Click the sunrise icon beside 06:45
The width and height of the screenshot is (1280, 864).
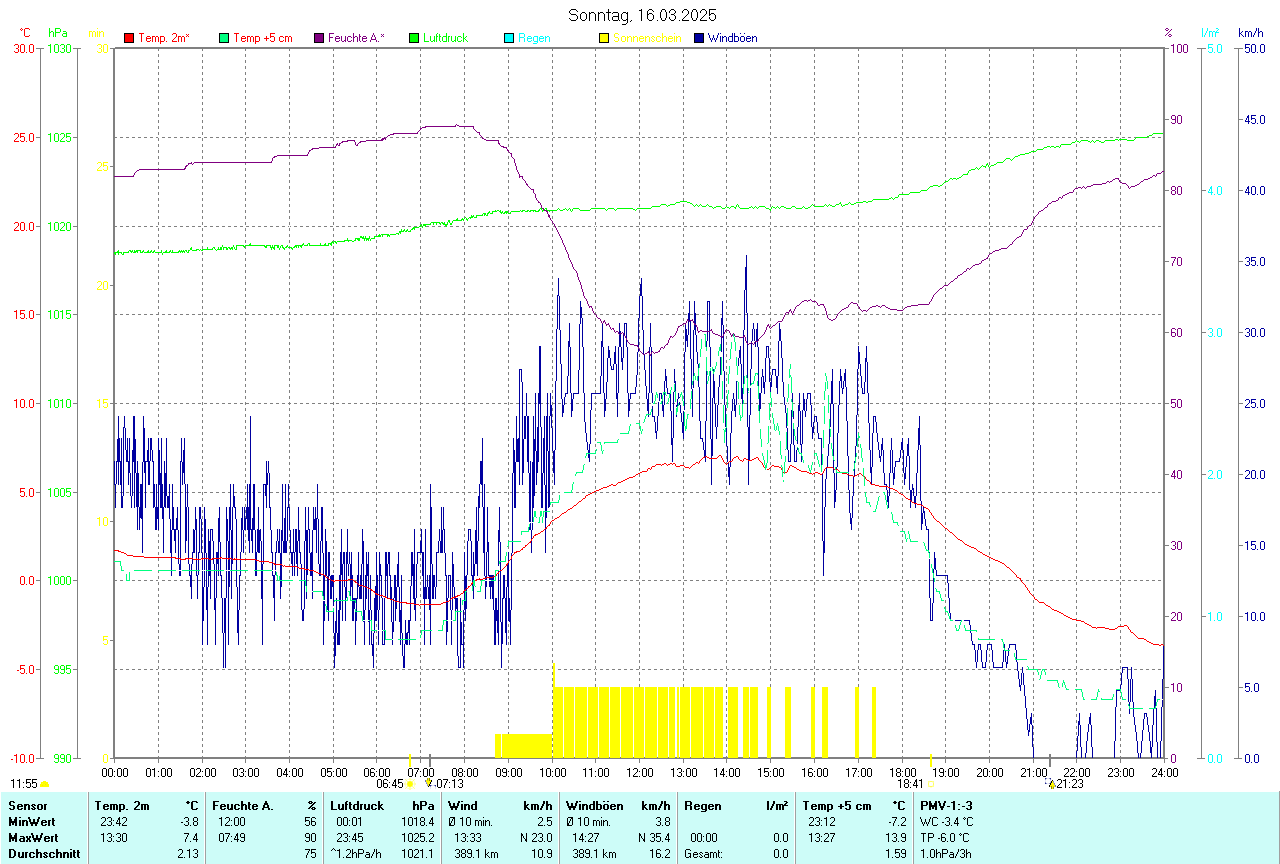(410, 785)
